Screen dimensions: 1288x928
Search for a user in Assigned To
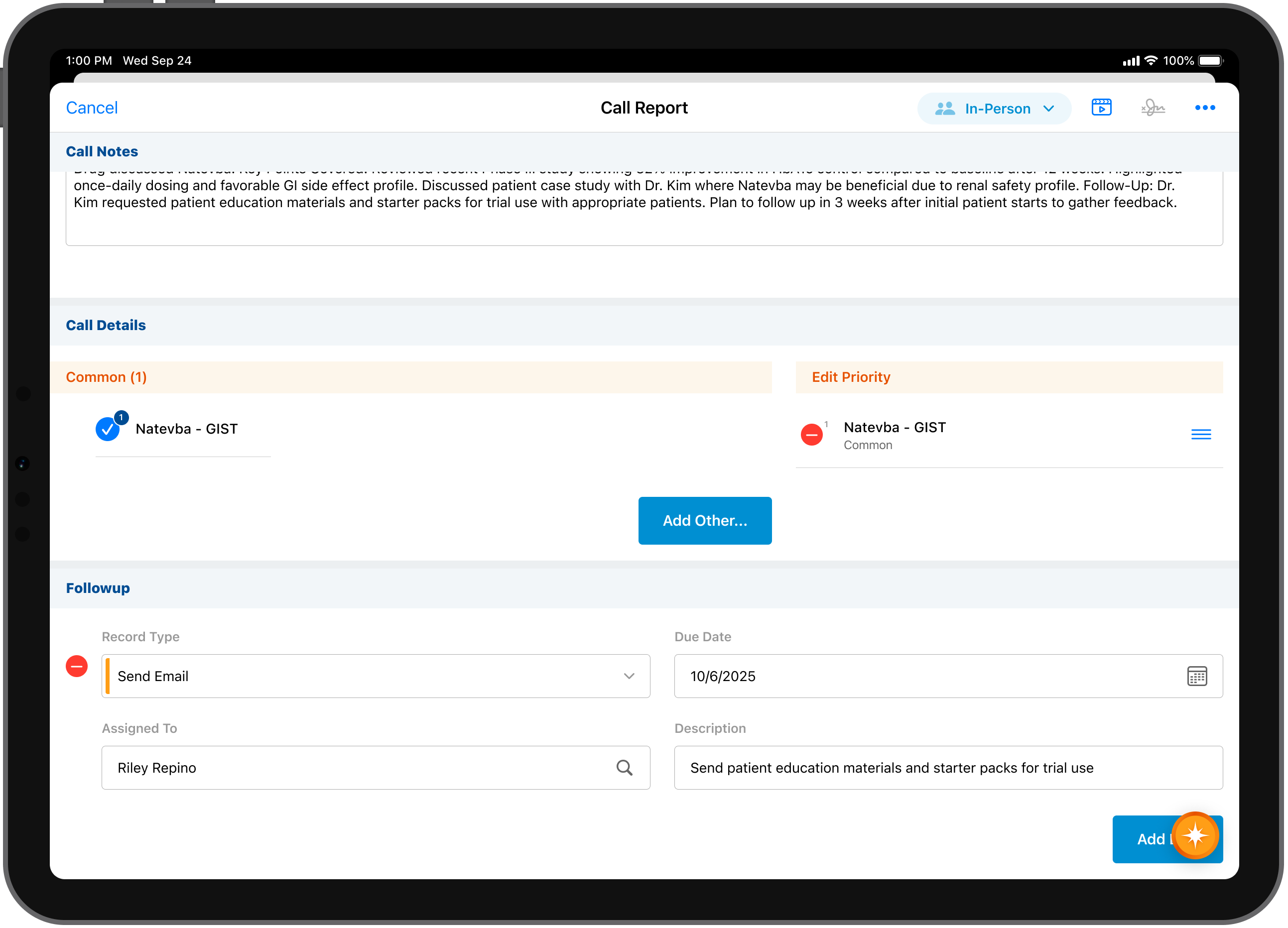click(624, 768)
